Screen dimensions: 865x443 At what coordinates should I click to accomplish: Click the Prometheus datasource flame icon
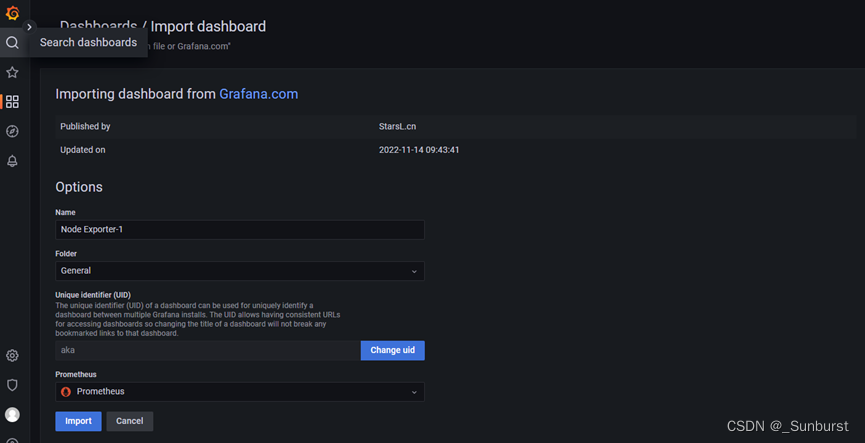pos(66,392)
